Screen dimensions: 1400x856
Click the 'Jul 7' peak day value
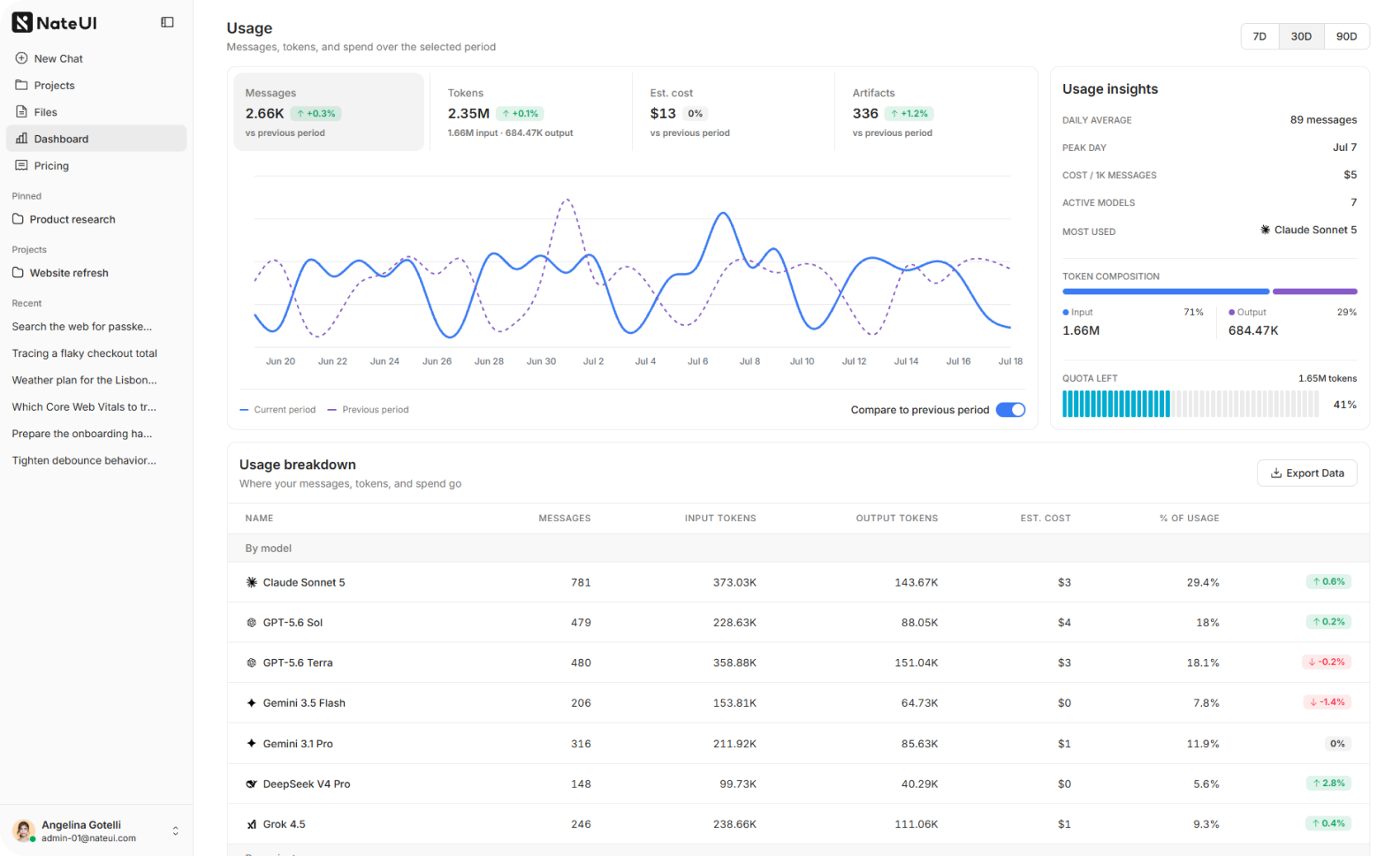(x=1345, y=148)
